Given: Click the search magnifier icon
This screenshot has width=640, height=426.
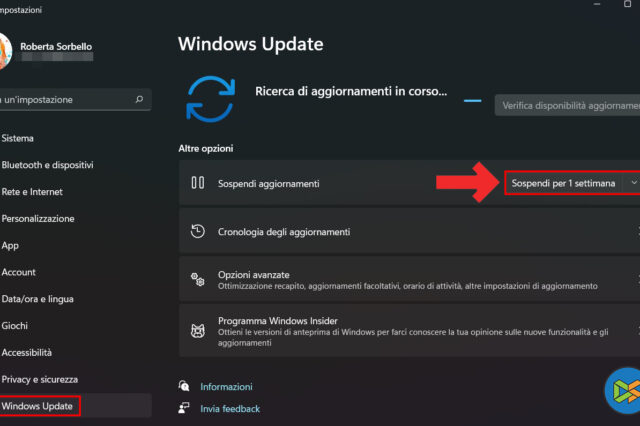Looking at the screenshot, I should (x=139, y=99).
